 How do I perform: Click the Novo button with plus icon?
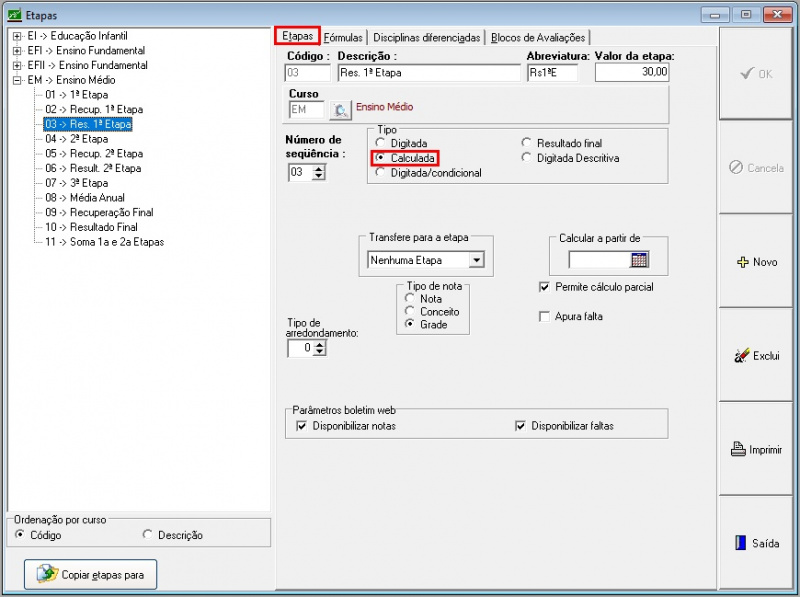pos(756,262)
